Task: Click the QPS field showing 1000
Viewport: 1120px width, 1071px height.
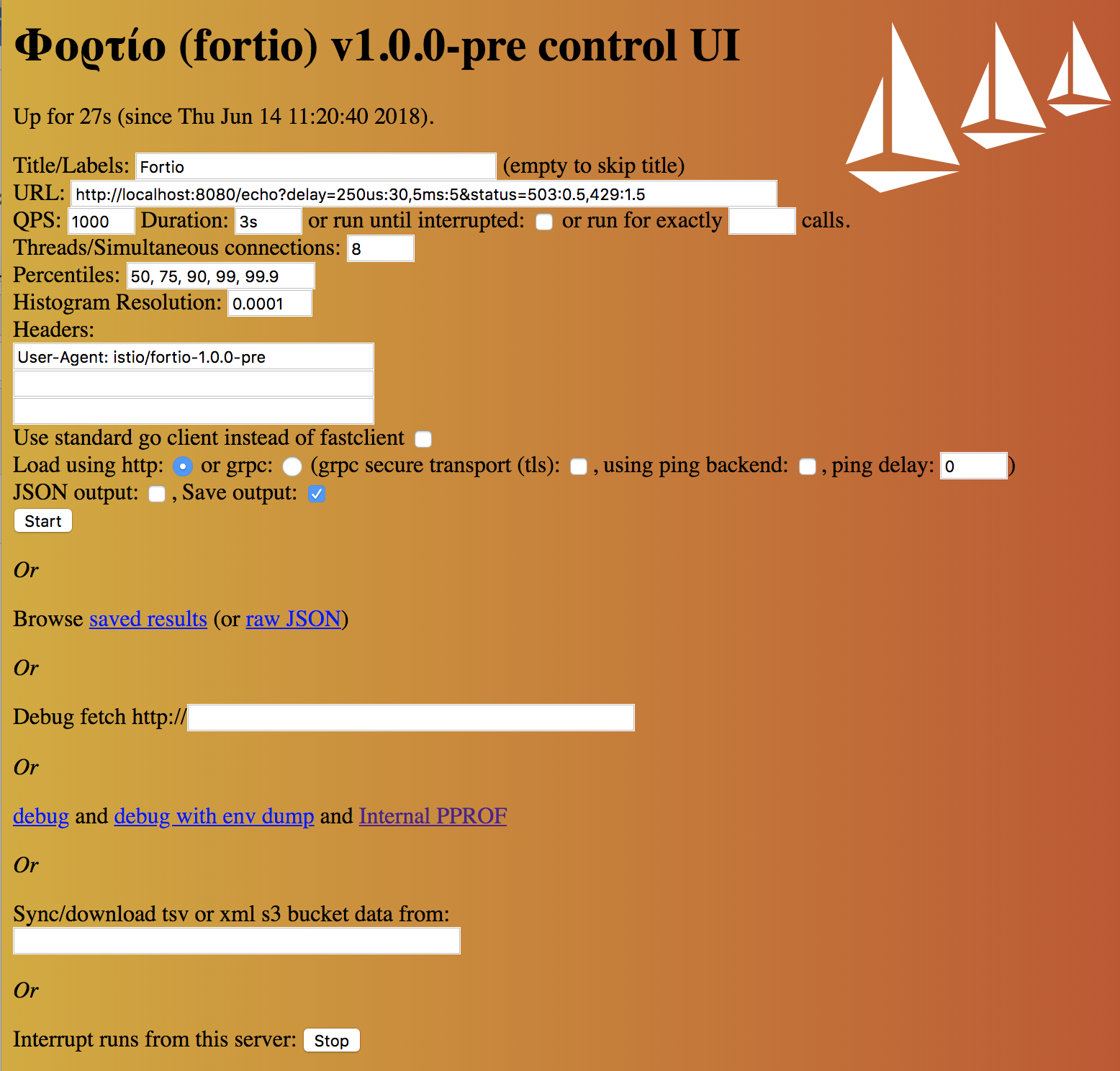Action: (101, 221)
